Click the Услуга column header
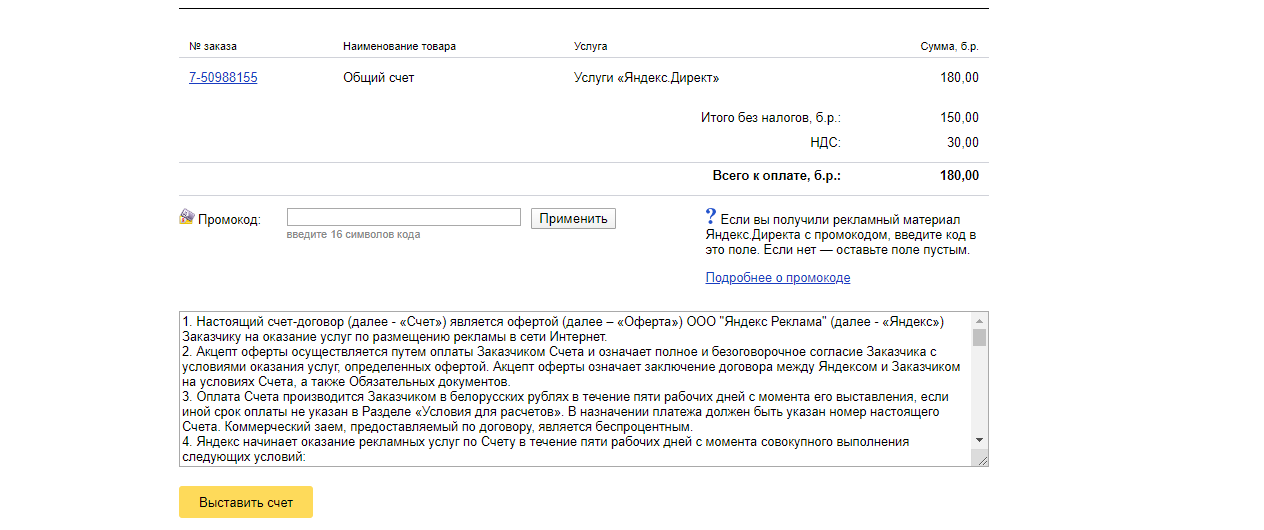Viewport: 1264px width, 530px height. click(590, 46)
